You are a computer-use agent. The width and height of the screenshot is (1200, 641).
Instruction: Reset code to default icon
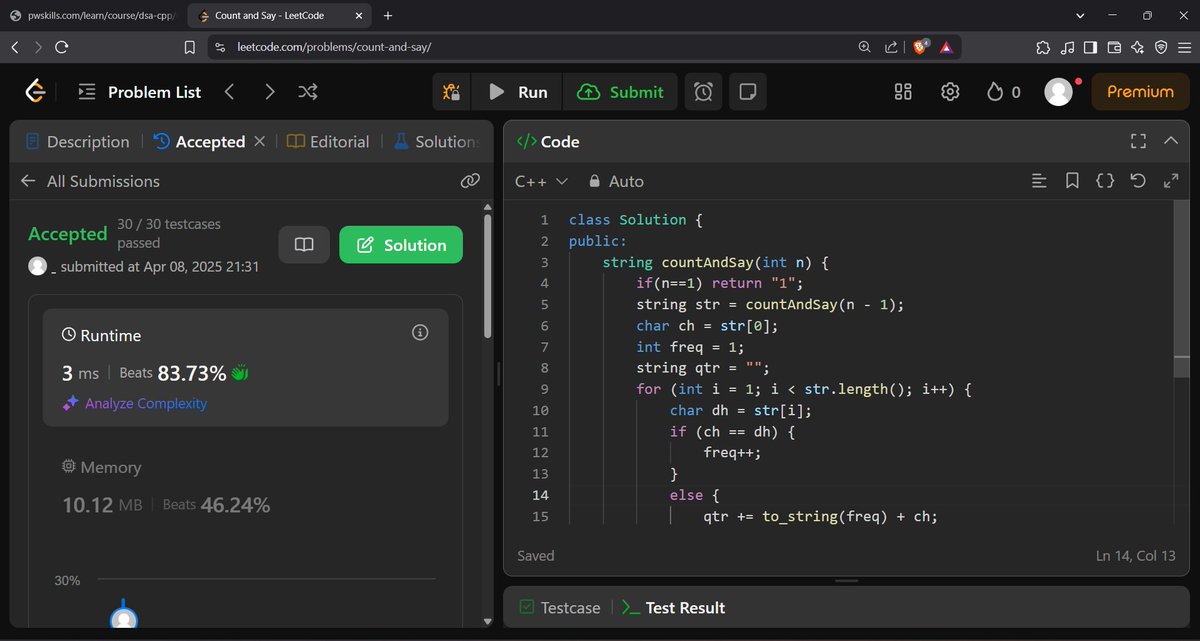point(1138,181)
